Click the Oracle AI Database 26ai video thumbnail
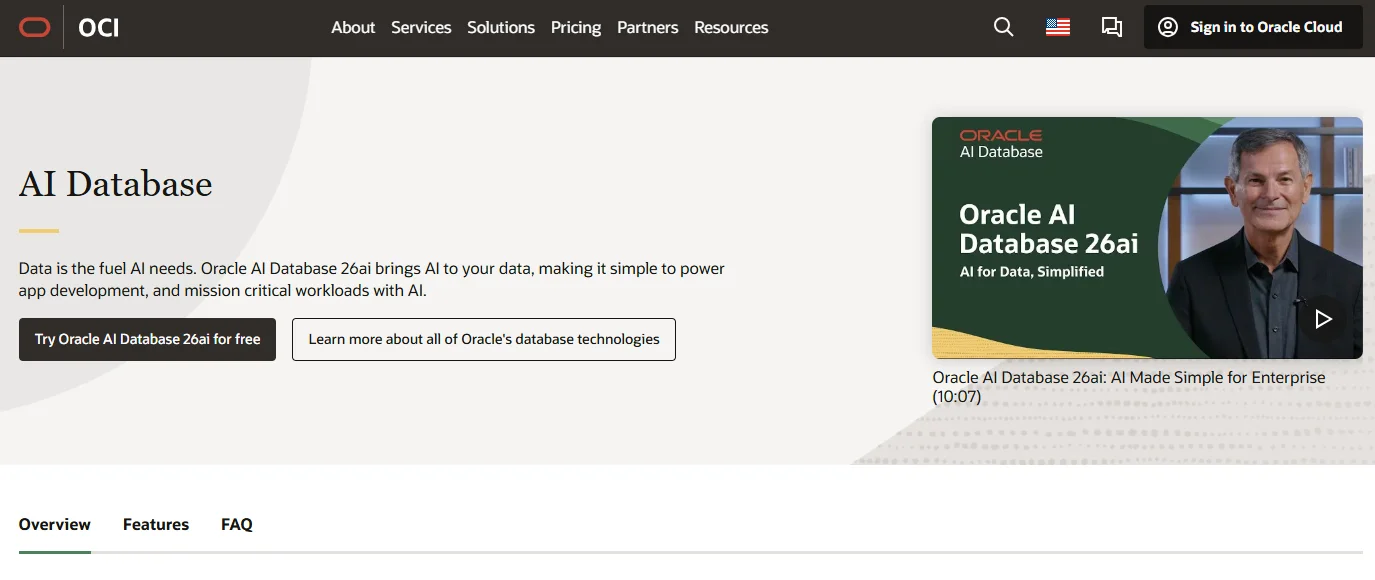 pos(1146,237)
